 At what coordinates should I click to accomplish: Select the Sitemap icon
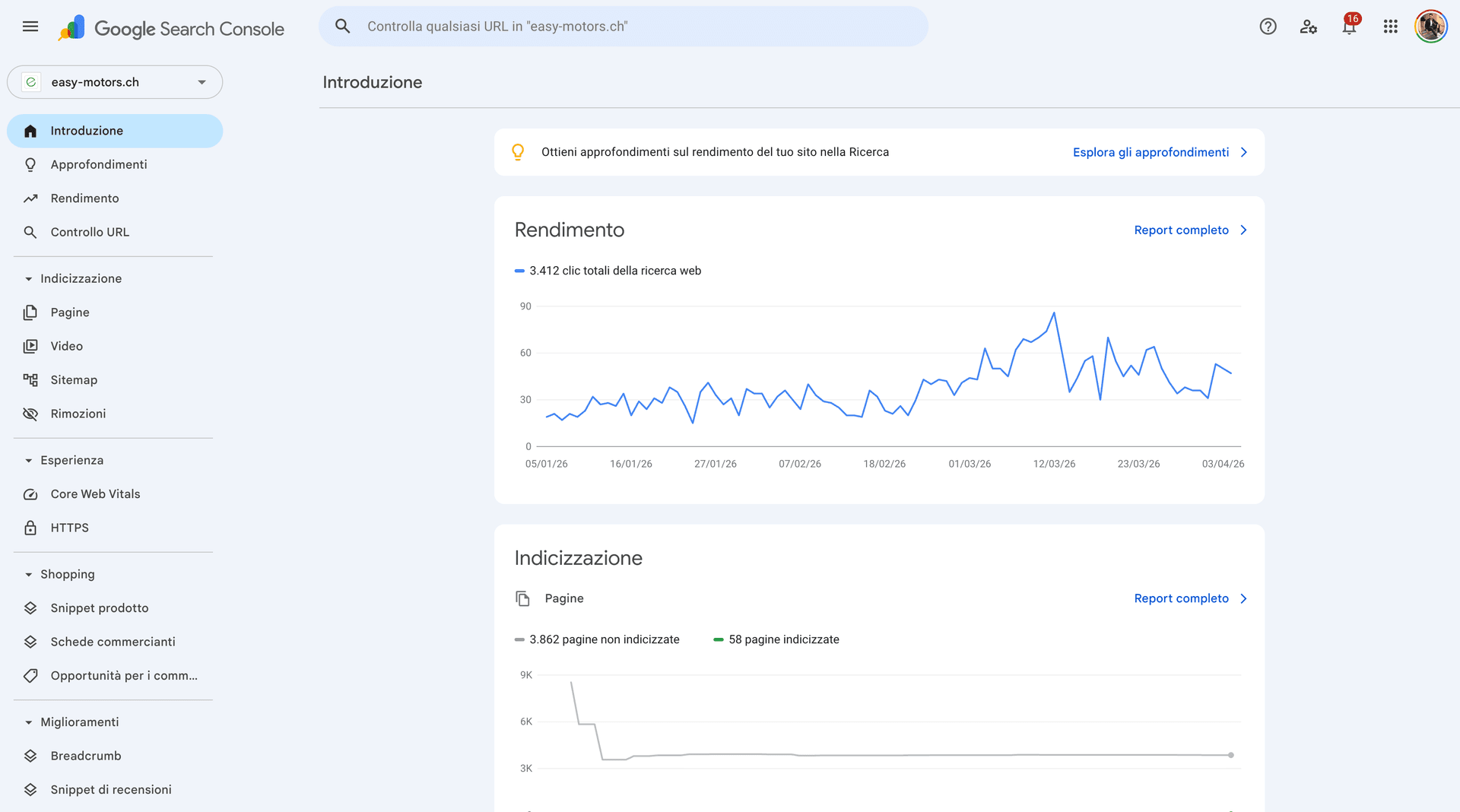30,379
